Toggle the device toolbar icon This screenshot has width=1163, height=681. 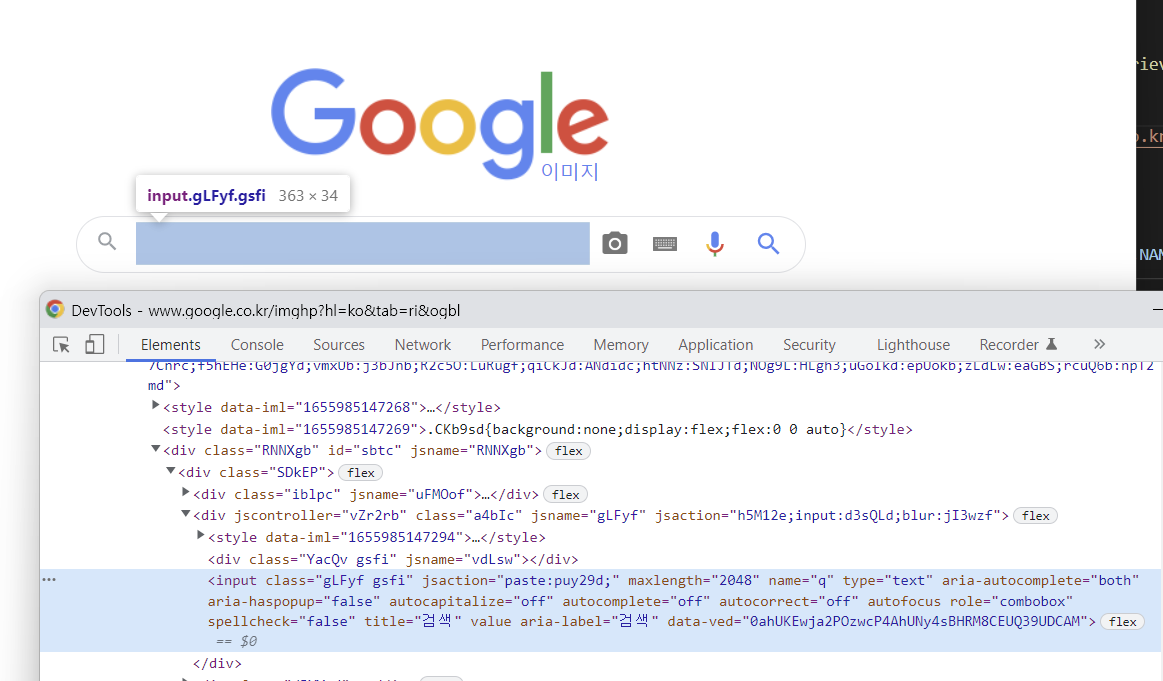pyautogui.click(x=94, y=344)
